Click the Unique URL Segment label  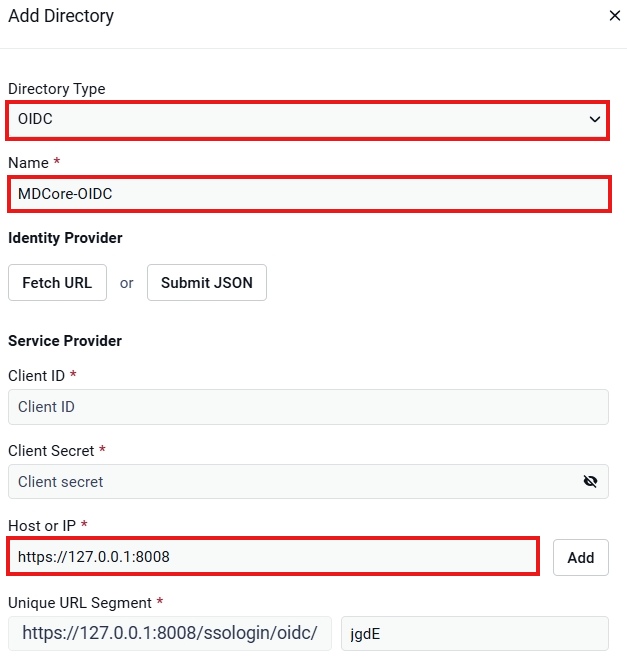(80, 603)
